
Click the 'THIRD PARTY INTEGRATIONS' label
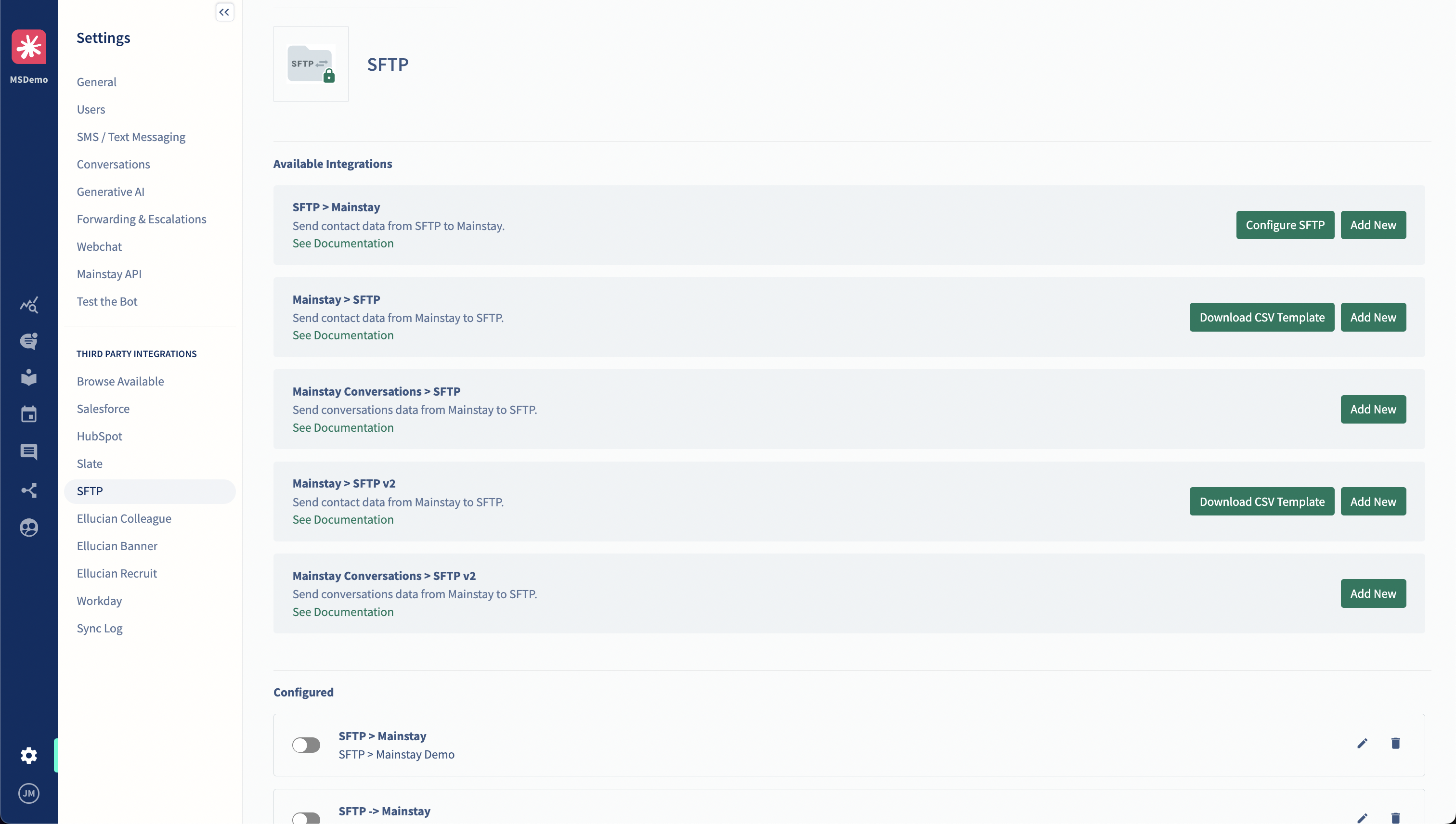136,354
